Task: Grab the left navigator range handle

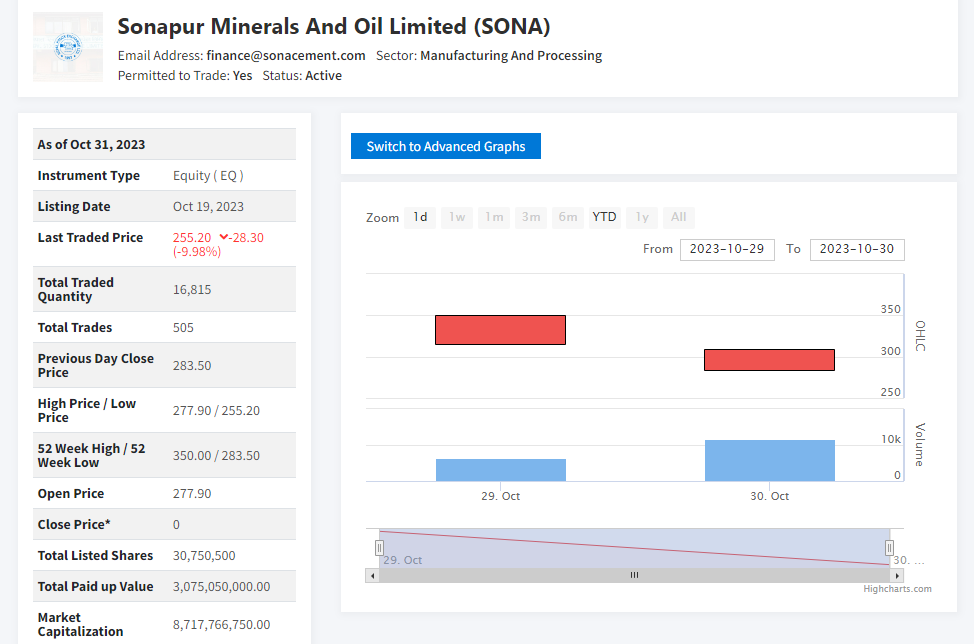Action: (x=380, y=548)
